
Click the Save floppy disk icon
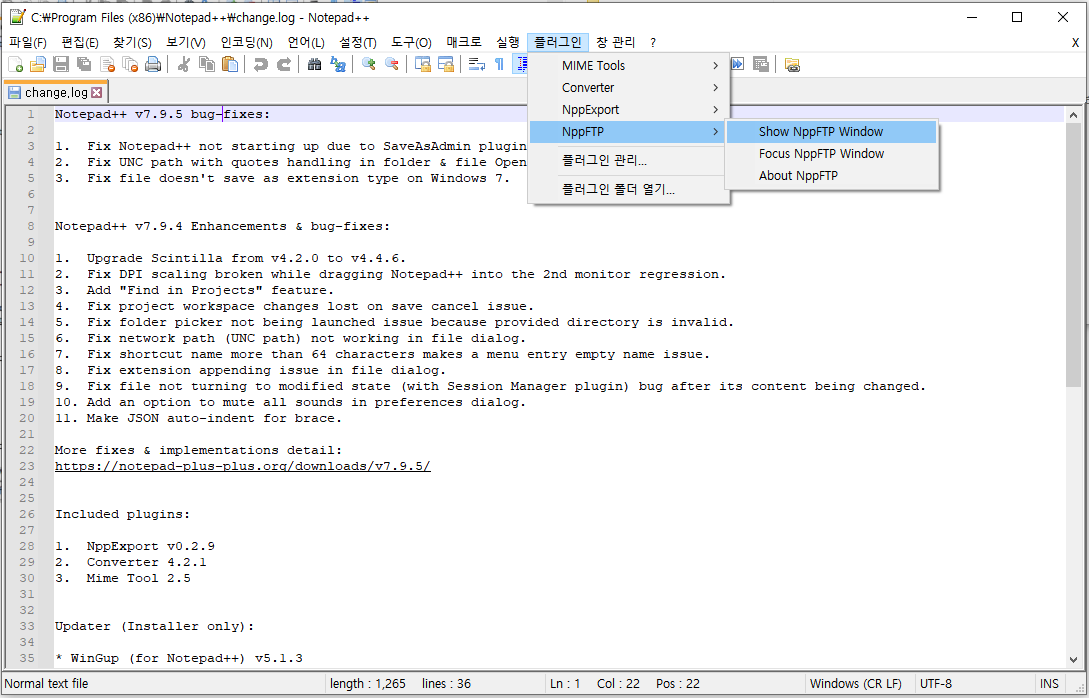click(x=61, y=65)
